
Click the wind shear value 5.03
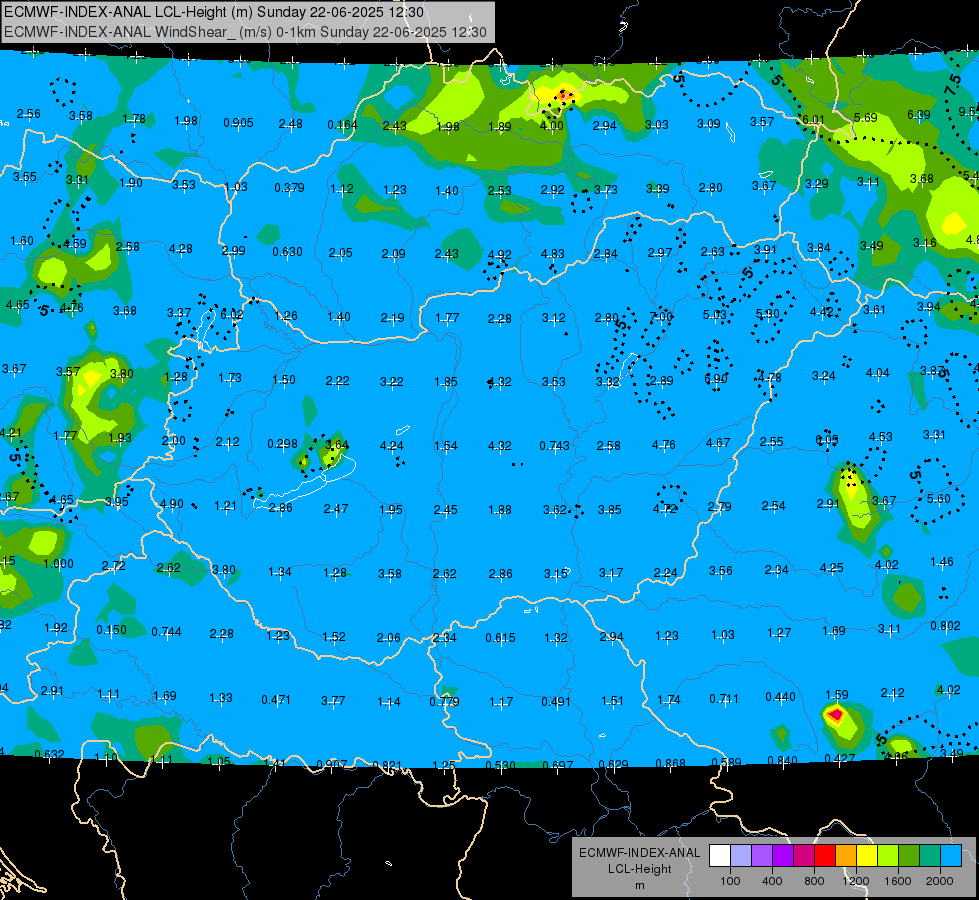pyautogui.click(x=714, y=315)
